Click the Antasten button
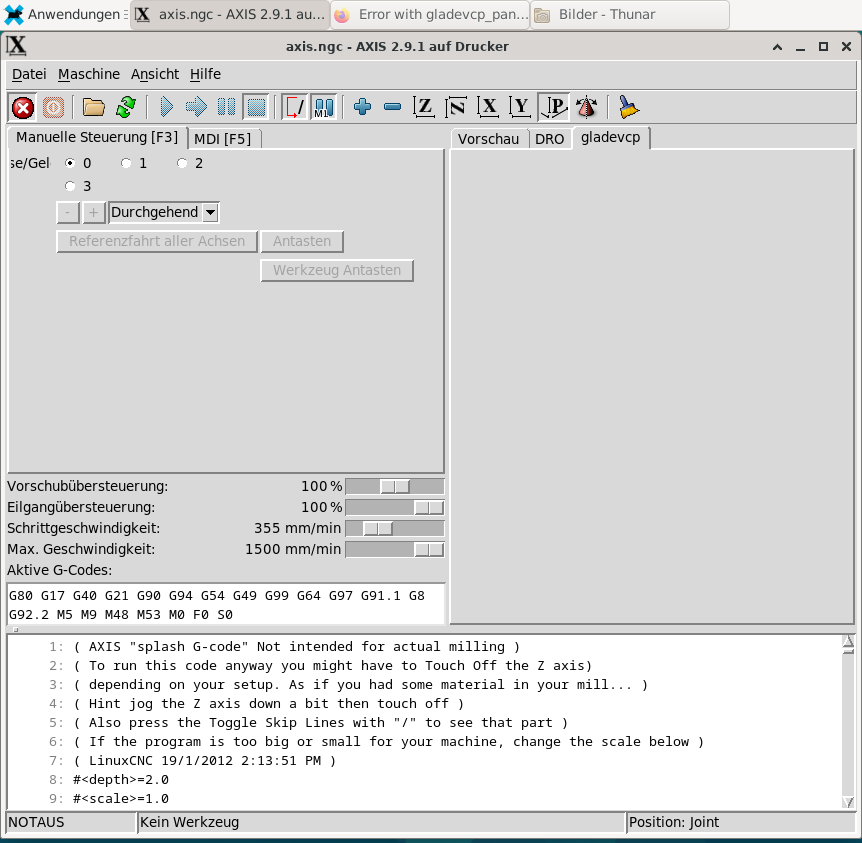Screen dimensions: 862x843 click(302, 241)
